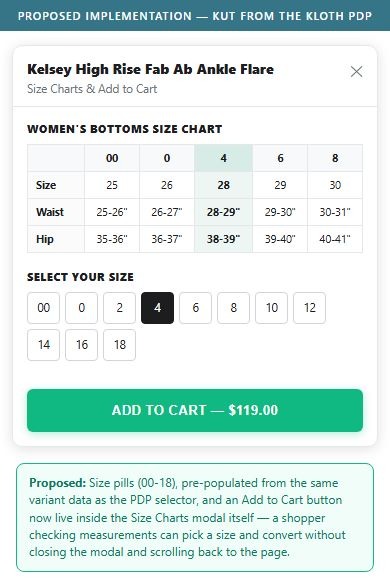
Task: Select size 16 pill
Action: coord(81,345)
